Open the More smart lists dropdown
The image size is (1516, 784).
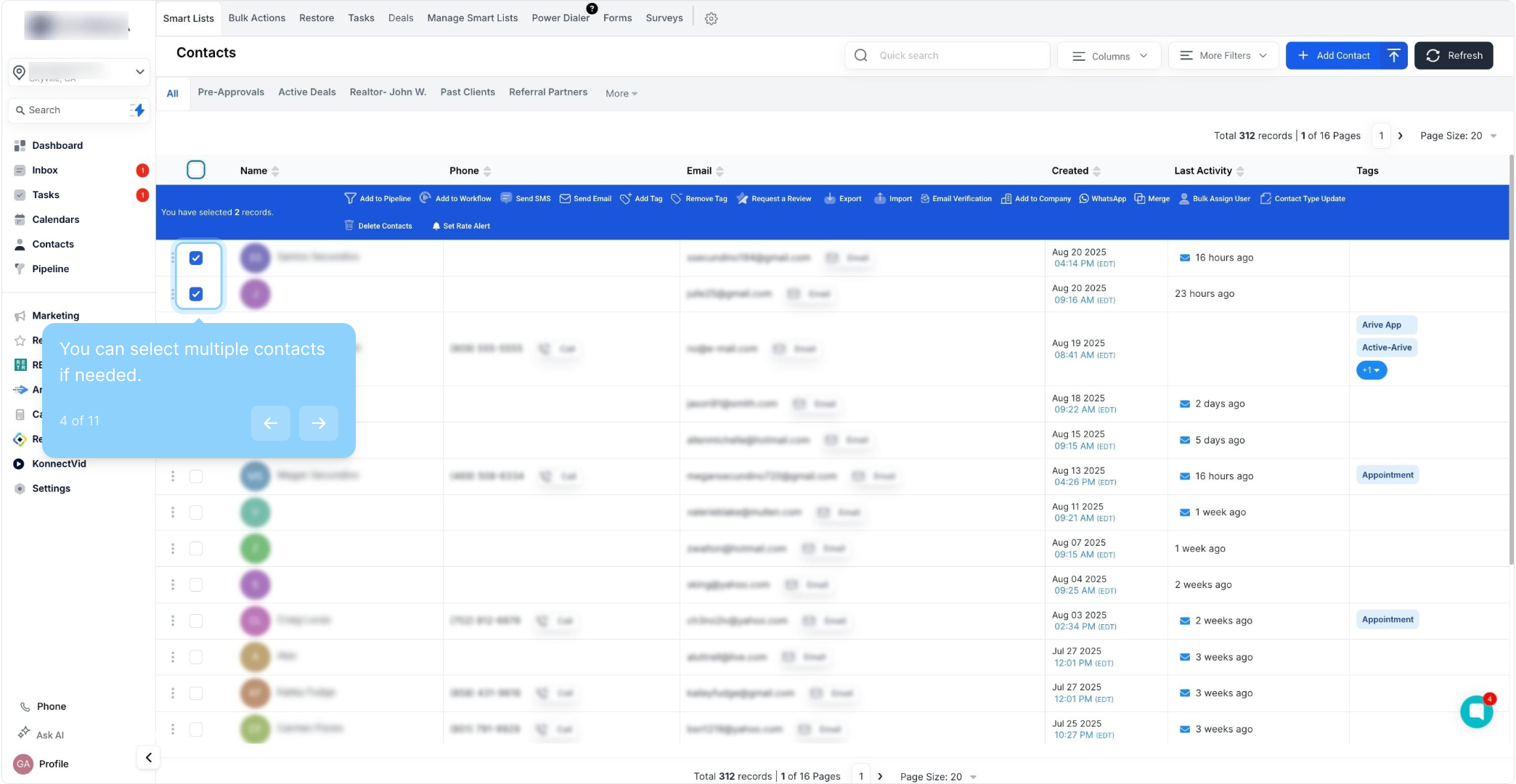[621, 93]
